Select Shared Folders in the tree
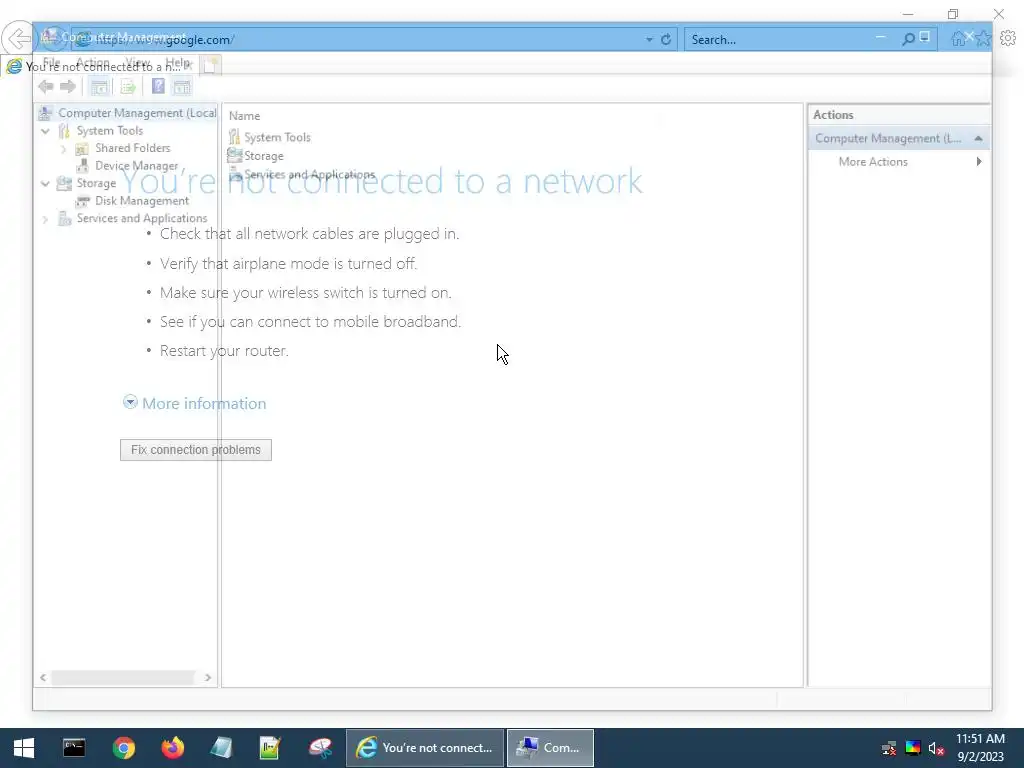Image resolution: width=1024 pixels, height=768 pixels. [133, 148]
